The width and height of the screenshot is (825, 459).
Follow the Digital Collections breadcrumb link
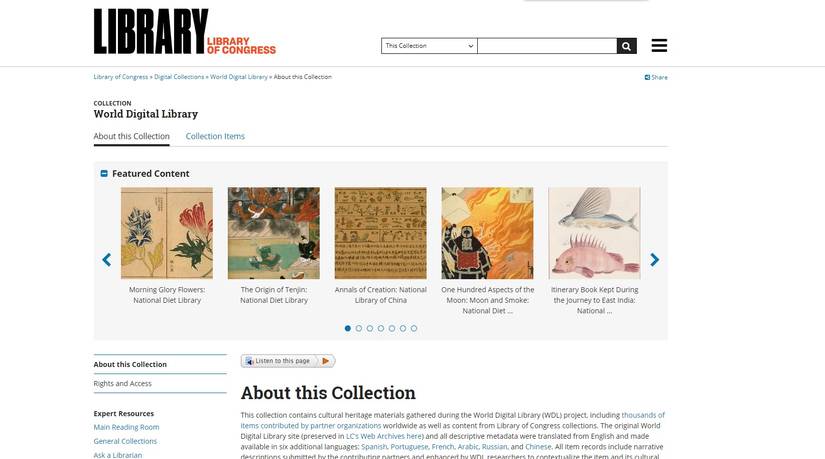tap(179, 77)
